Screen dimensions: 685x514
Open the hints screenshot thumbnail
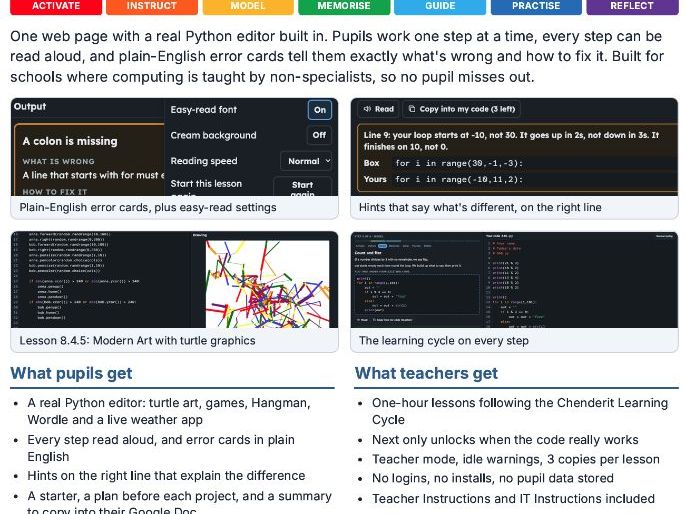point(514,147)
